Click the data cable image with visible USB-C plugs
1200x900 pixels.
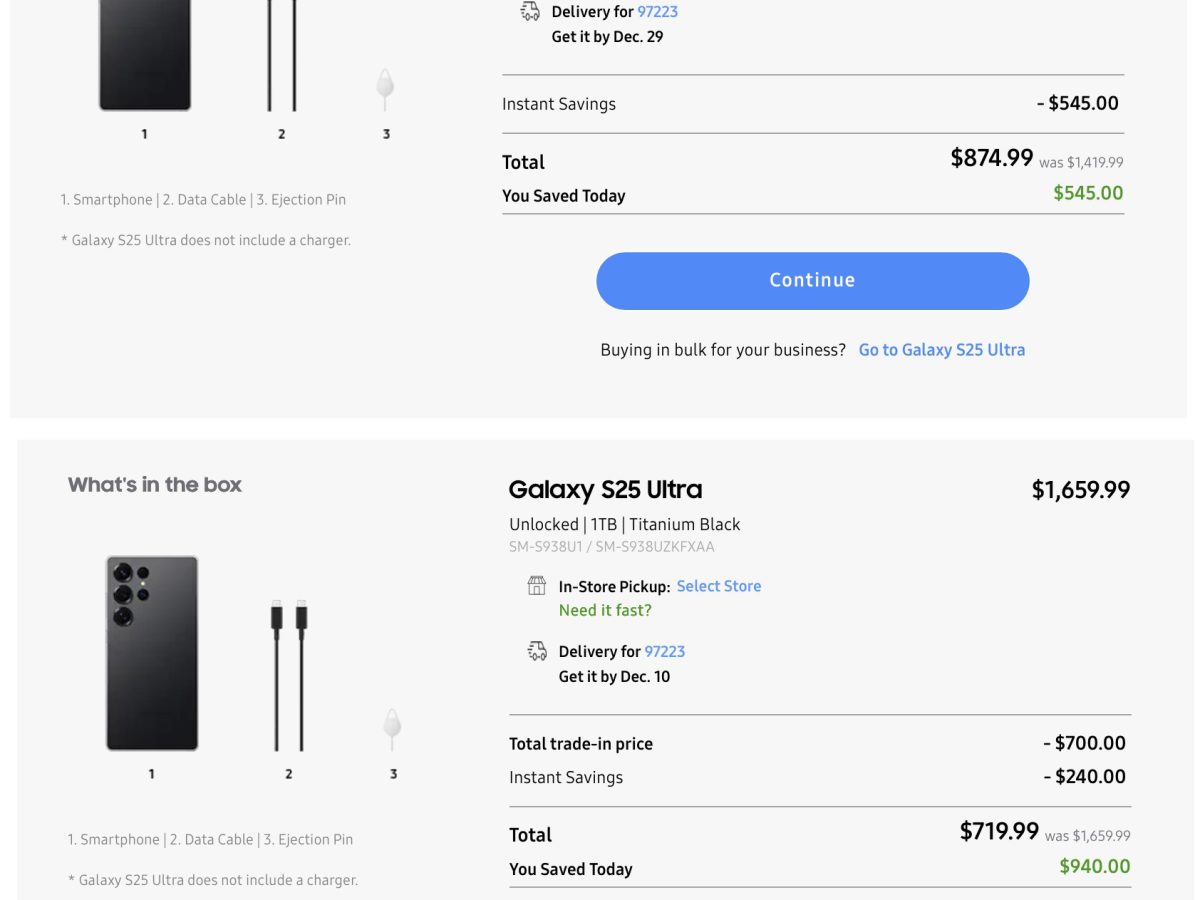point(288,675)
